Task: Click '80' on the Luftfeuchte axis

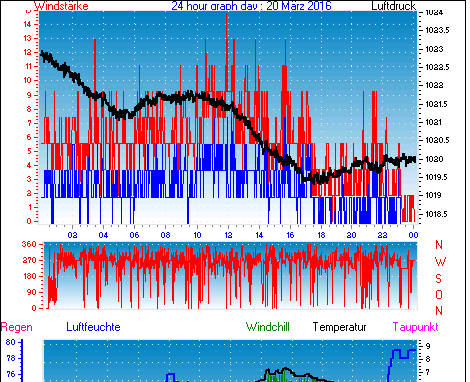Action: (x=11, y=342)
